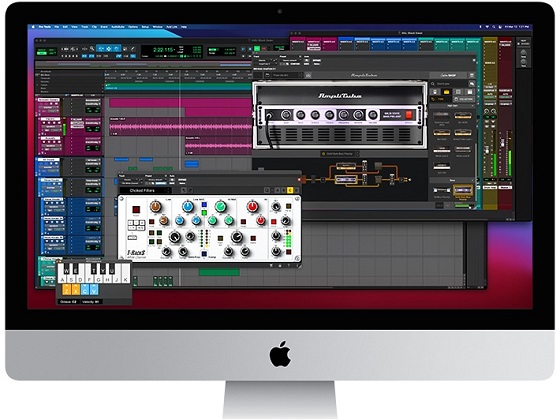Open the AmpliTube hamburger menu
Image resolution: width=560 pixels, height=420 pixels.
[471, 75]
